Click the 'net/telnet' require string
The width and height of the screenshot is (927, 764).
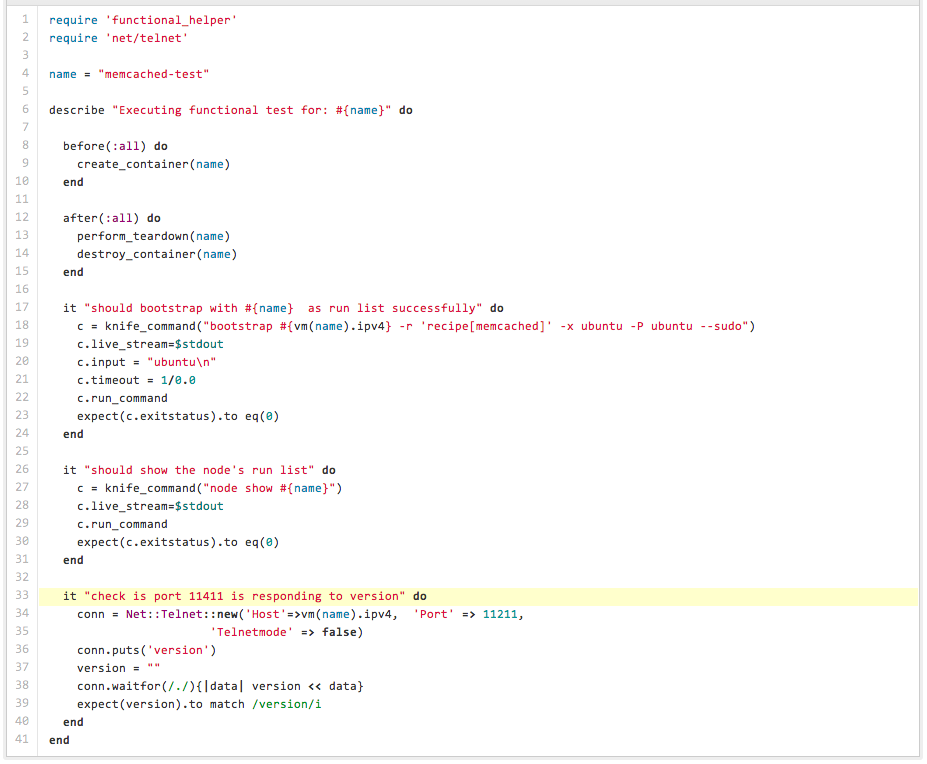[x=146, y=38]
